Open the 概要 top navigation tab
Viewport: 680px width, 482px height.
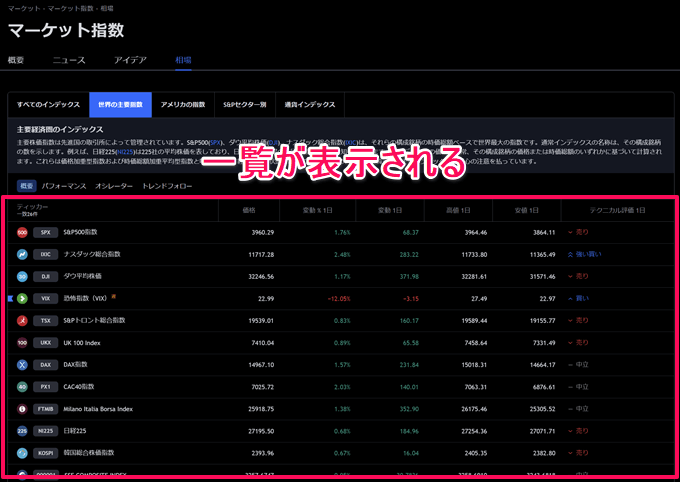[x=16, y=60]
